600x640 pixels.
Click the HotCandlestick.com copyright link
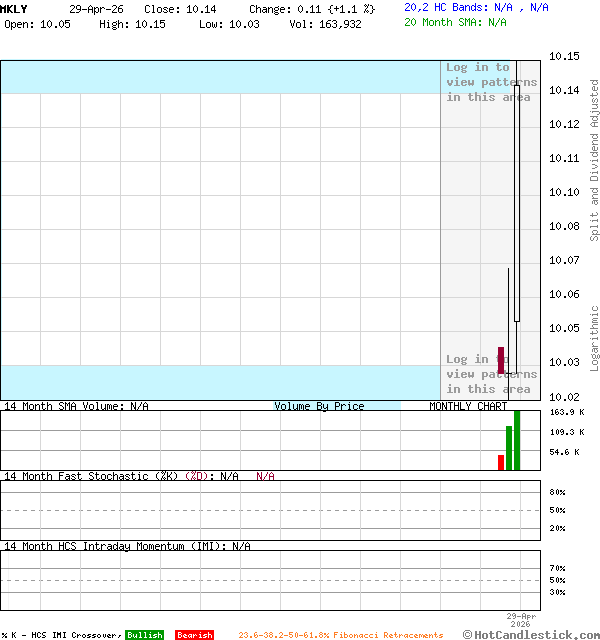tap(531, 634)
